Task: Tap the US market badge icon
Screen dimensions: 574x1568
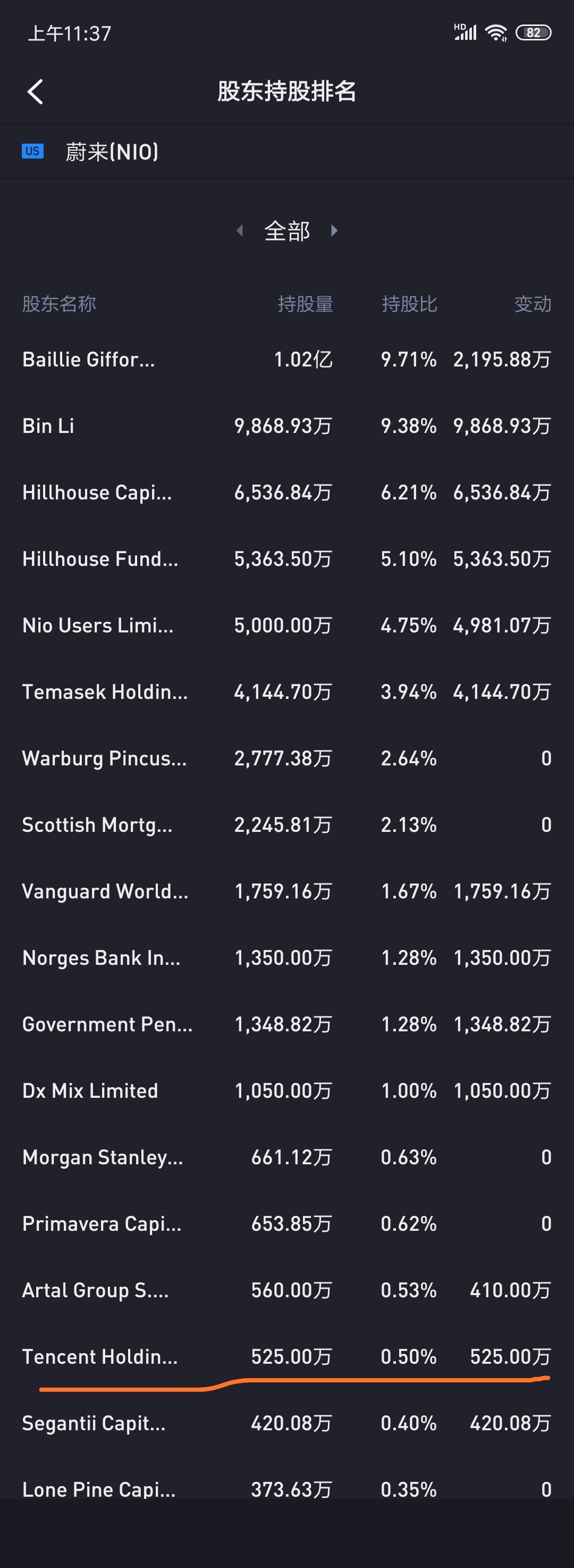Action: (32, 151)
